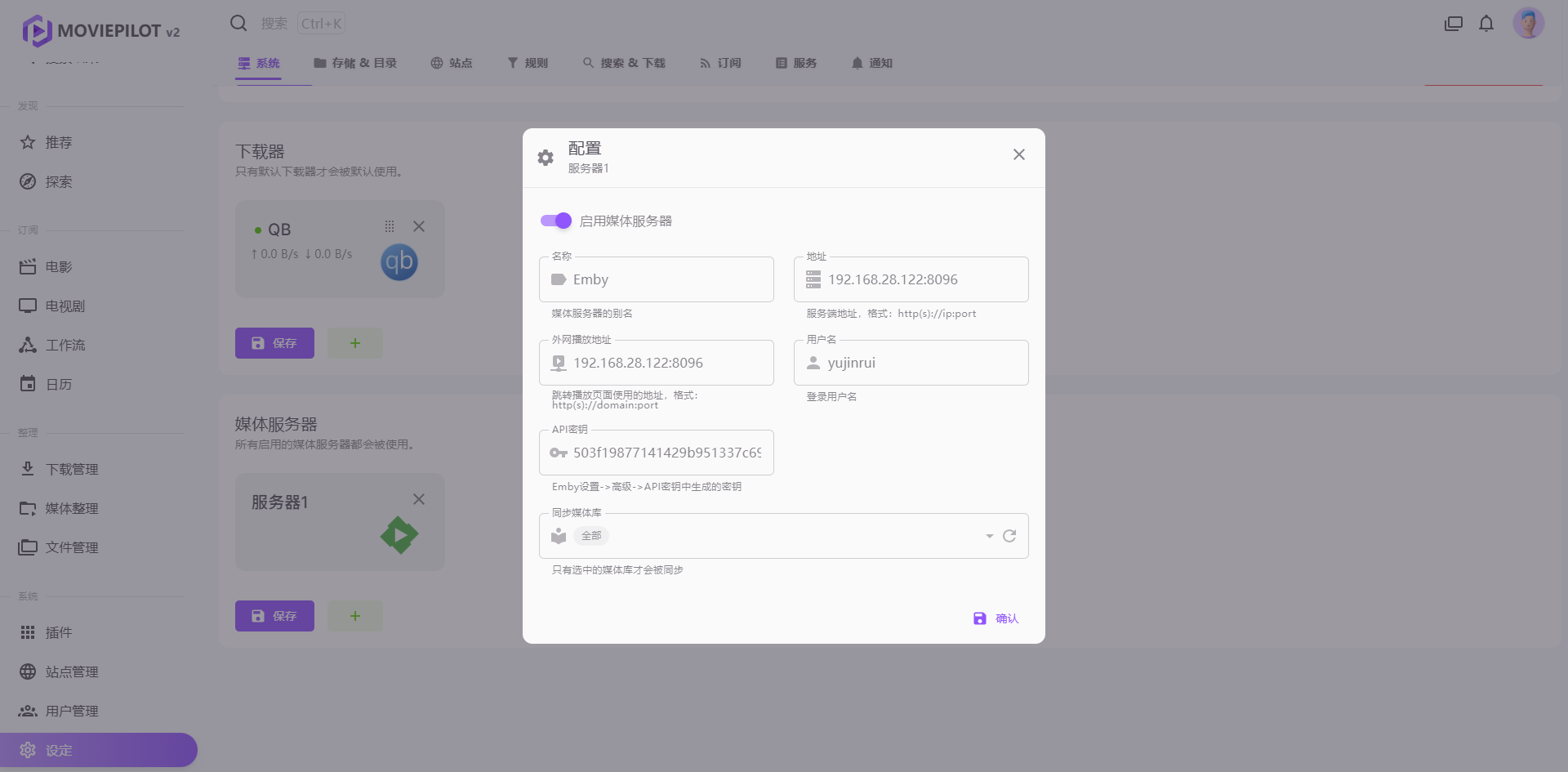Screen dimensions: 1568x772
Task: Click the Emby logo on 服务器1 card
Action: (x=399, y=535)
